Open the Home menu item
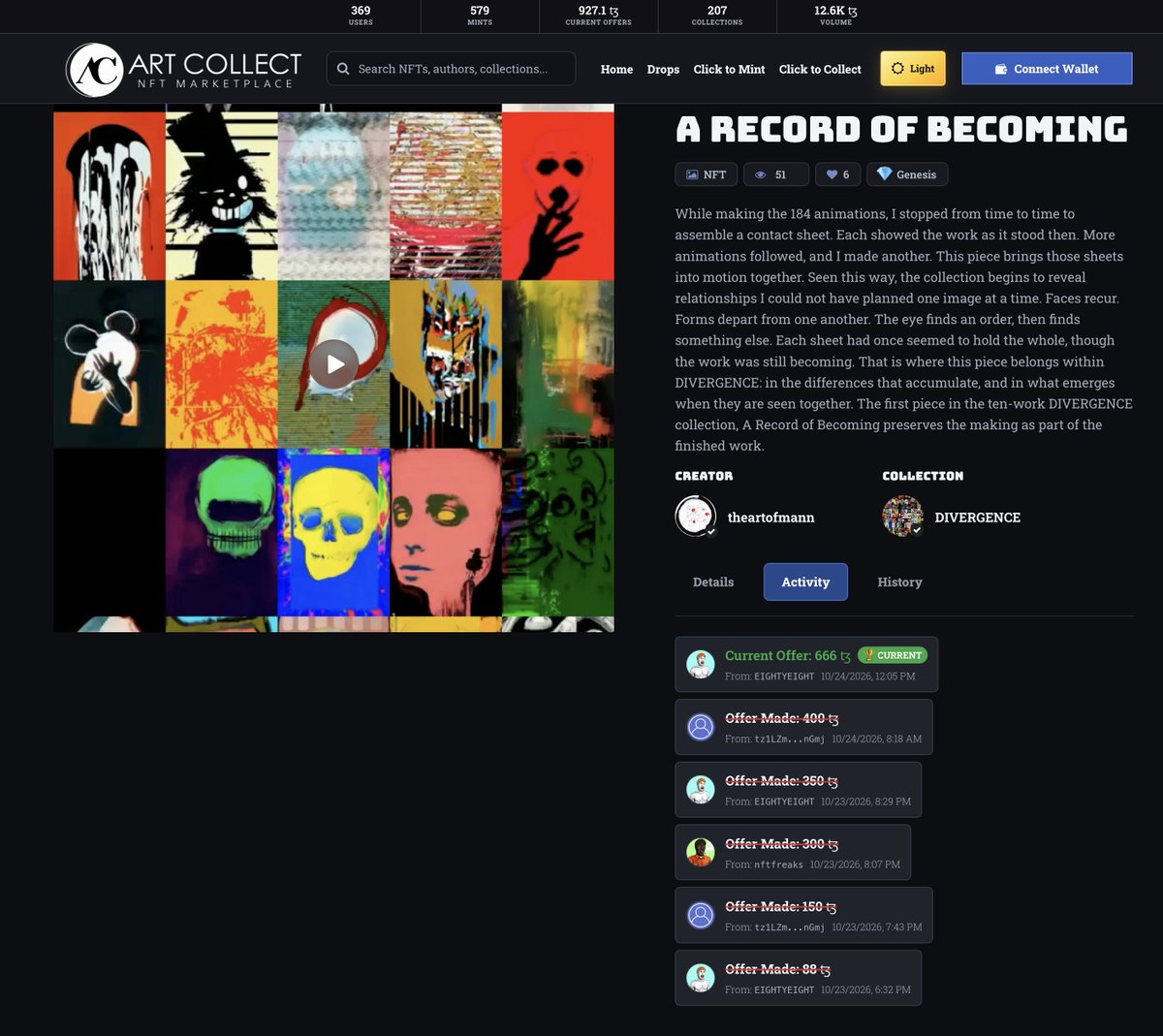1163x1036 pixels. click(616, 69)
